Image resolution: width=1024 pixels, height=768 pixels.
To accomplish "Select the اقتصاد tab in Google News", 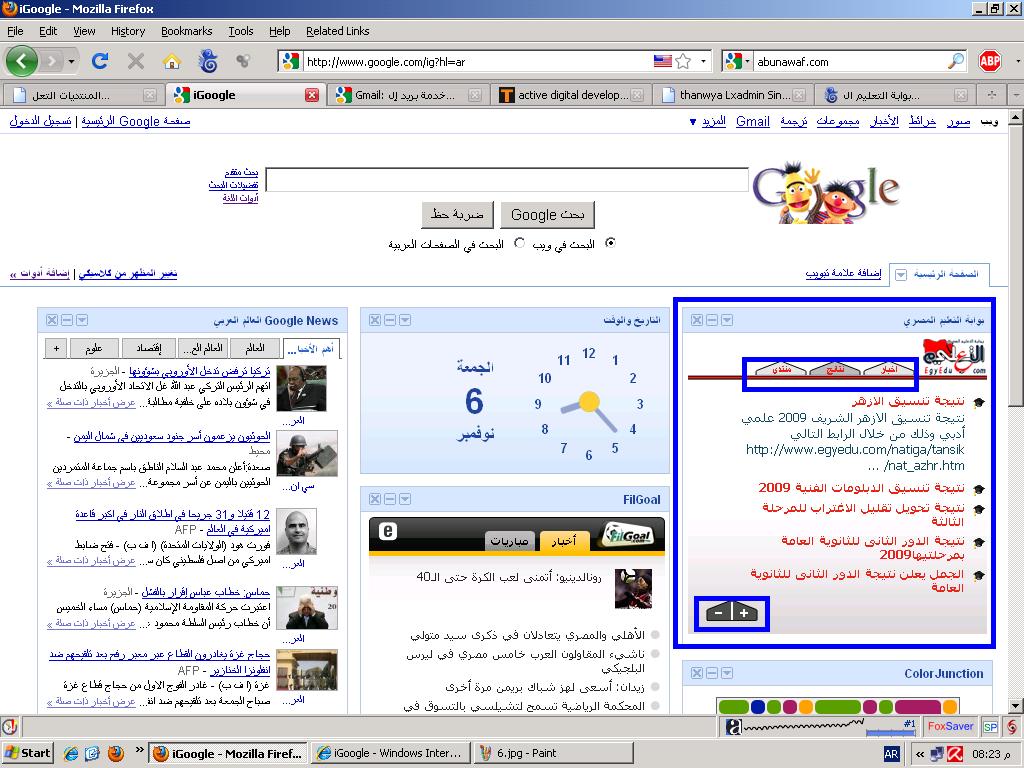I will [x=148, y=348].
